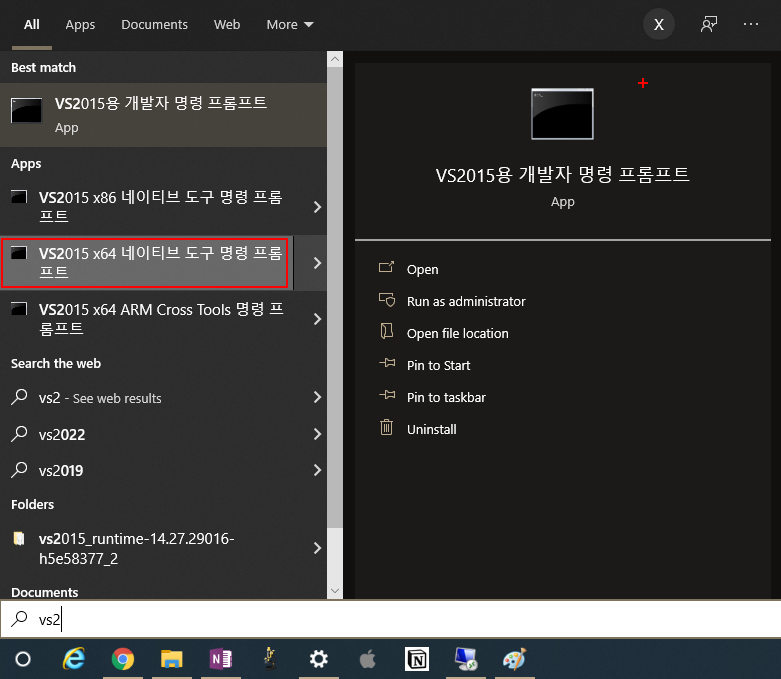Expand the vs2015_runtime folder arrow
The image size is (781, 679).
pyautogui.click(x=317, y=548)
